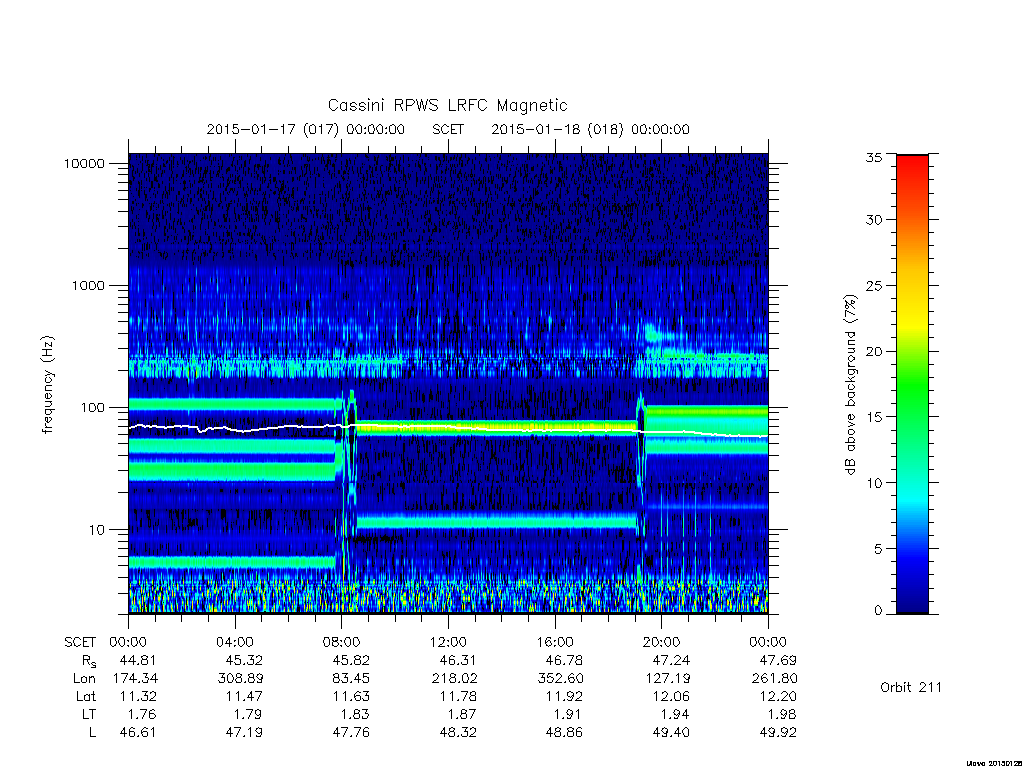The image size is (1024, 768).
Task: Click the 'dB above background (7%)' label
Action: coord(850,384)
